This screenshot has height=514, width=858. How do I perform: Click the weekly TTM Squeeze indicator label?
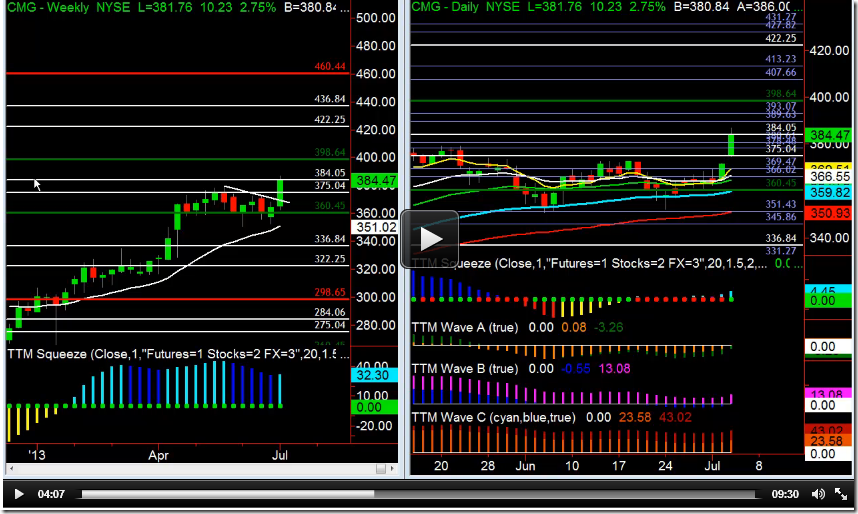(x=177, y=354)
